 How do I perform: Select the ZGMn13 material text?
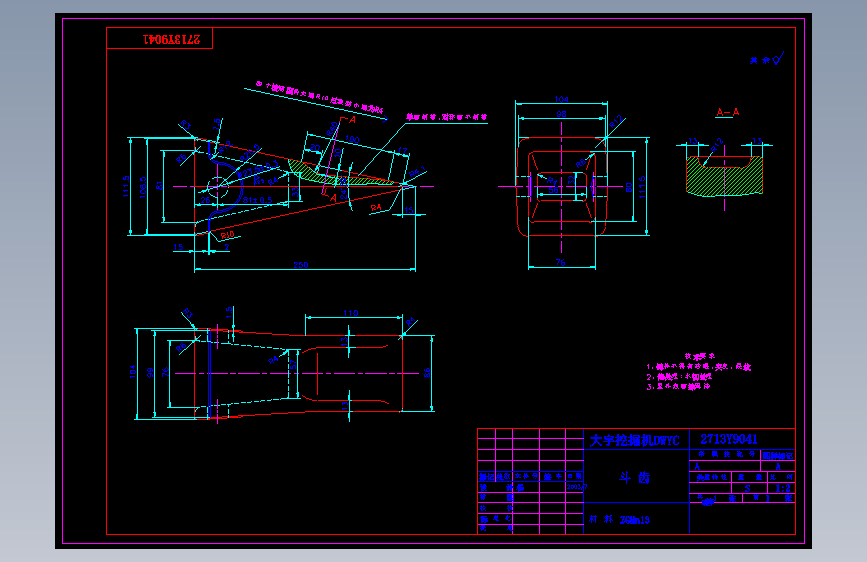click(x=635, y=520)
